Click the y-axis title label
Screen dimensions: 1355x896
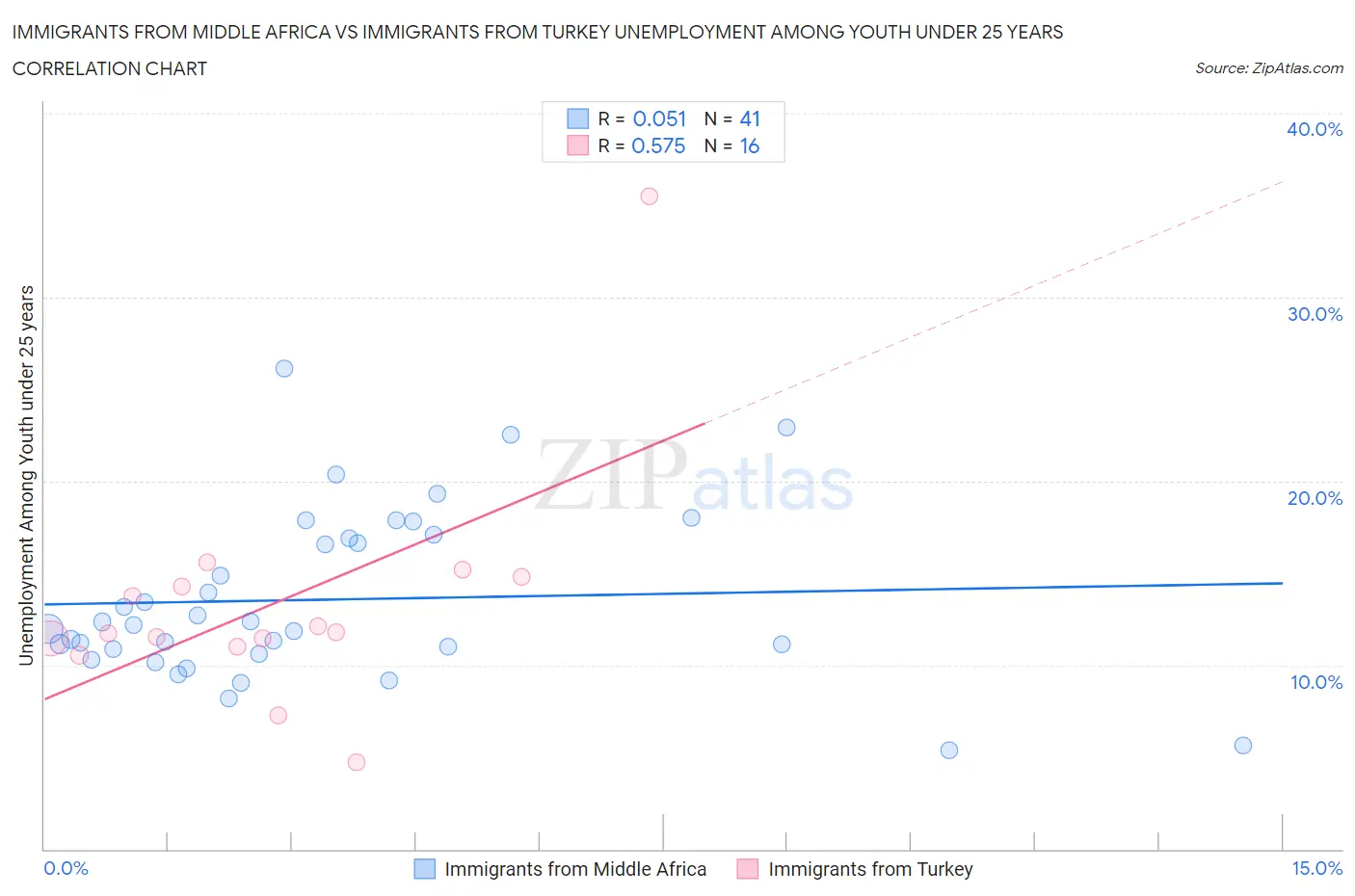(x=27, y=475)
